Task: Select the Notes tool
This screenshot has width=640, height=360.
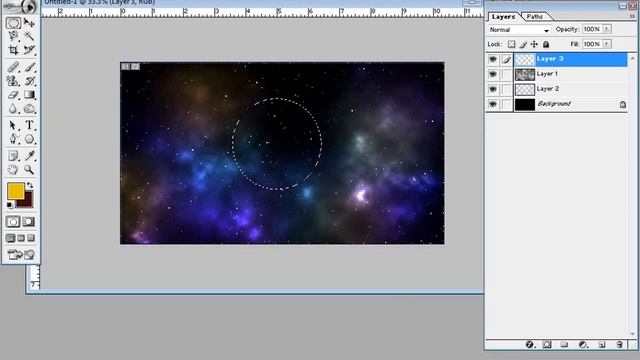Action: pyautogui.click(x=13, y=156)
